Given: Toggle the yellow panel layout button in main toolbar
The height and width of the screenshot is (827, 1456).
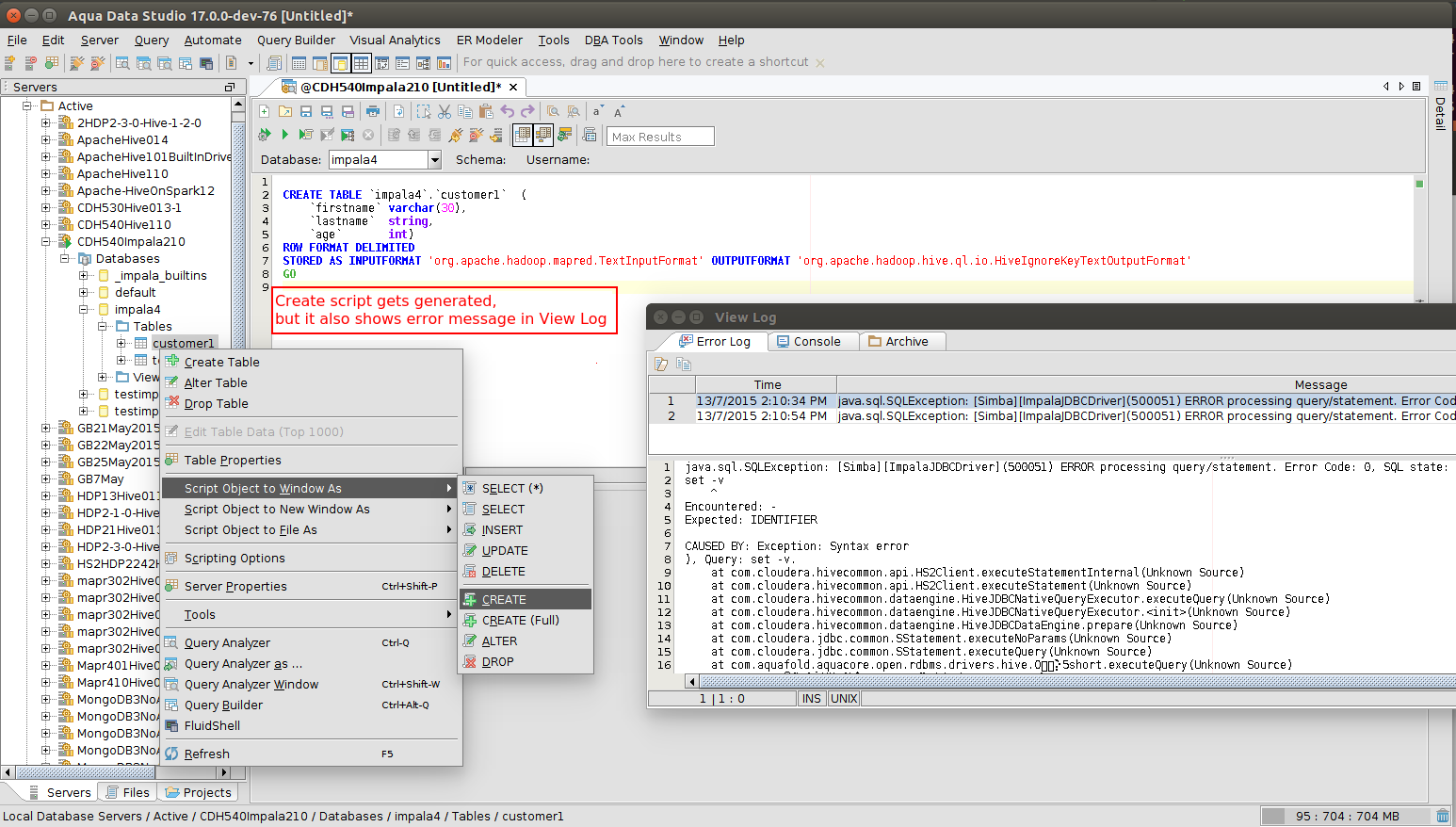Looking at the screenshot, I should [x=340, y=63].
